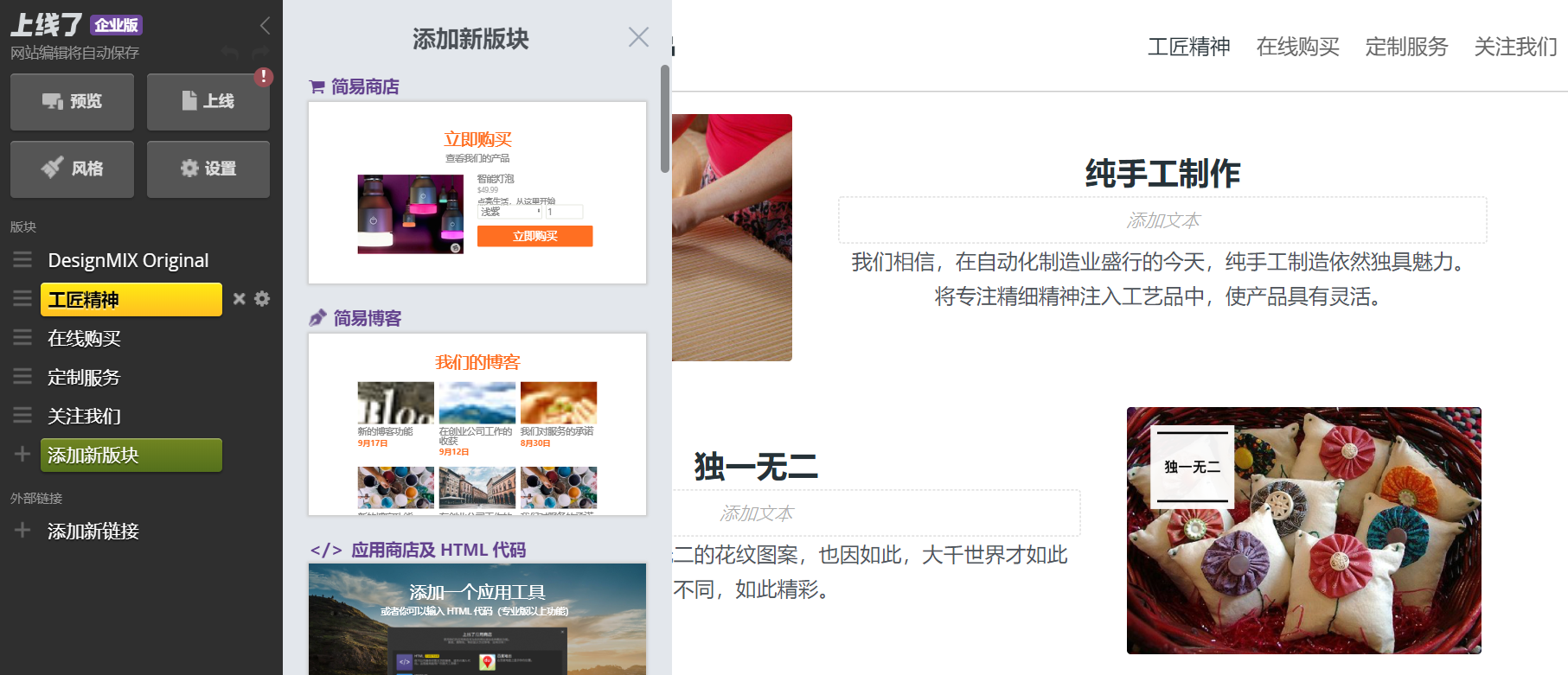Grab the drag handle beside DesignMIX Original
The image size is (1568, 675).
click(22, 259)
